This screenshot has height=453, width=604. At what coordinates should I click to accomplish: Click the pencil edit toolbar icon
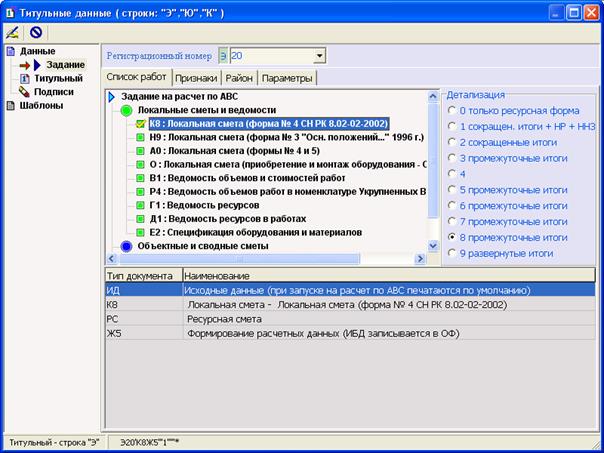(x=12, y=33)
